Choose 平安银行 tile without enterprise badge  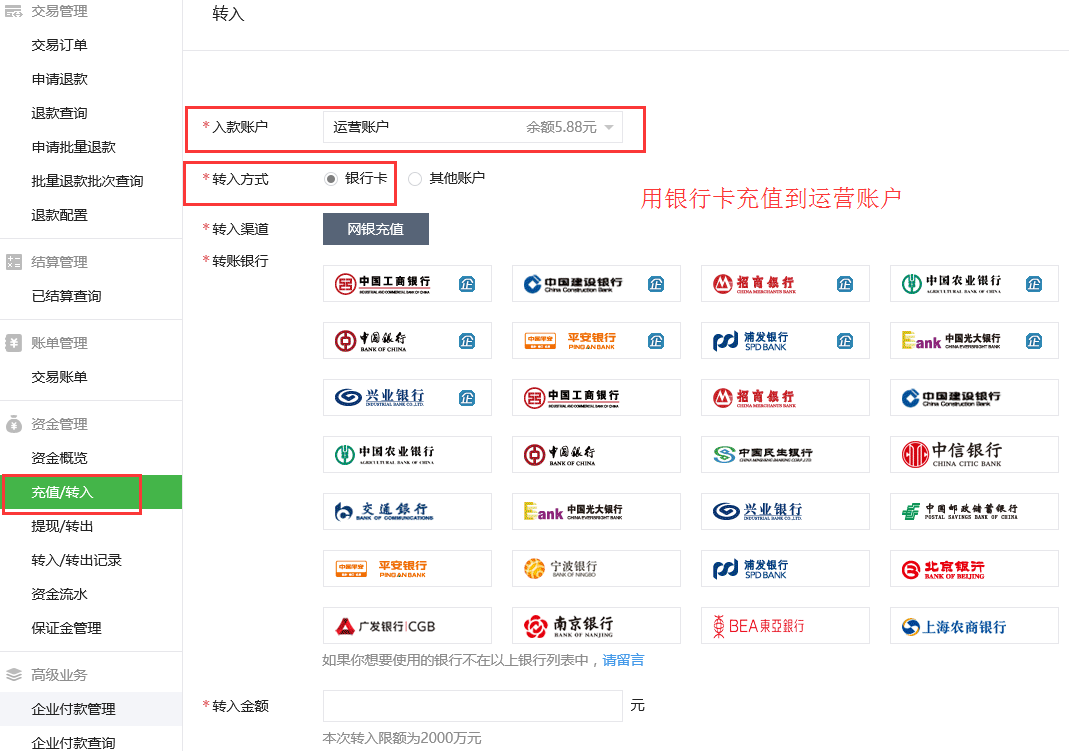tap(407, 568)
